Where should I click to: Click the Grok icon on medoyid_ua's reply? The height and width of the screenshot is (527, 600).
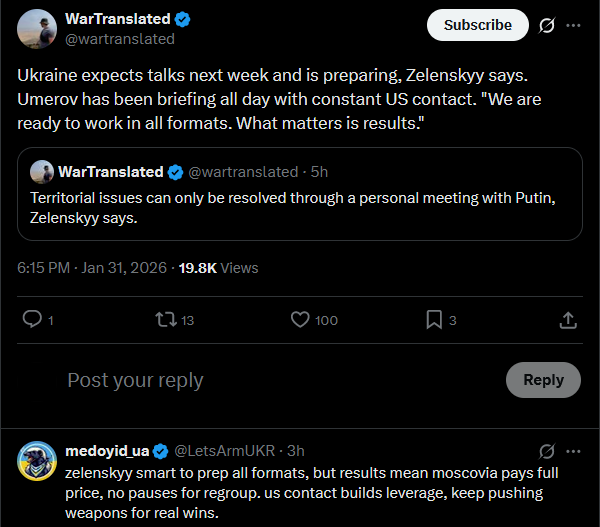(546, 451)
